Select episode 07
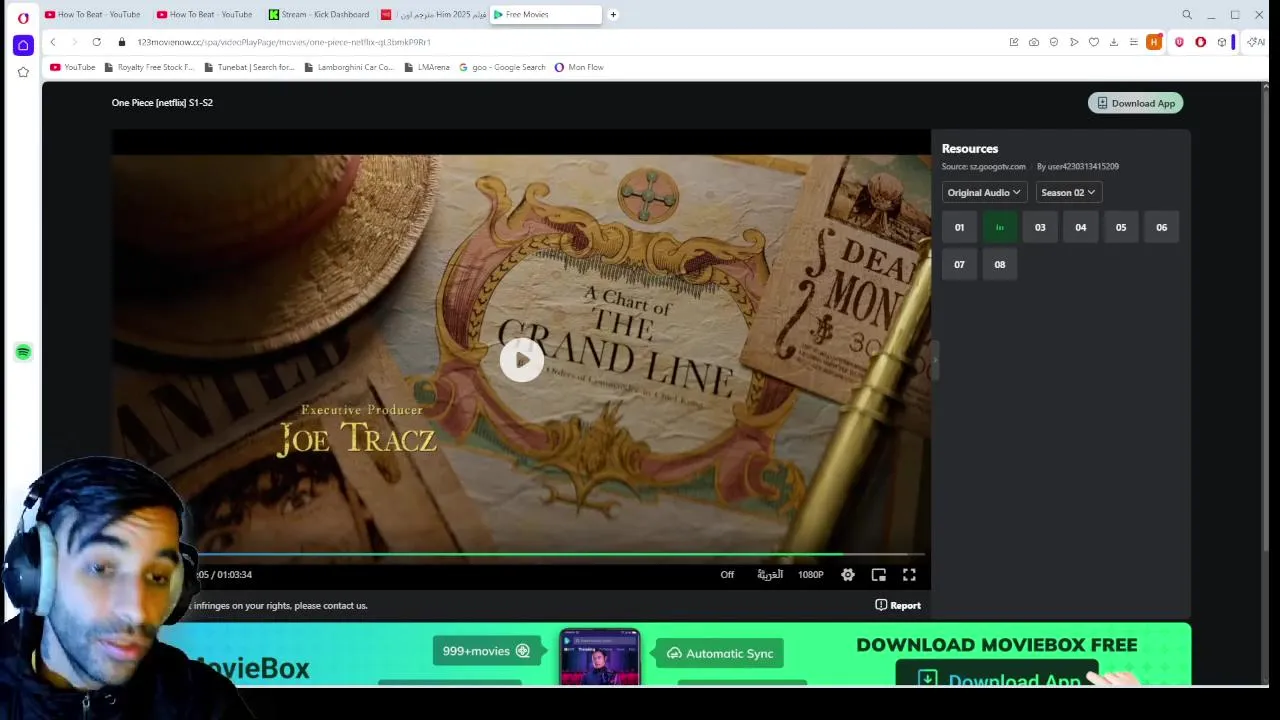Viewport: 1280px width, 720px height. [x=959, y=265]
